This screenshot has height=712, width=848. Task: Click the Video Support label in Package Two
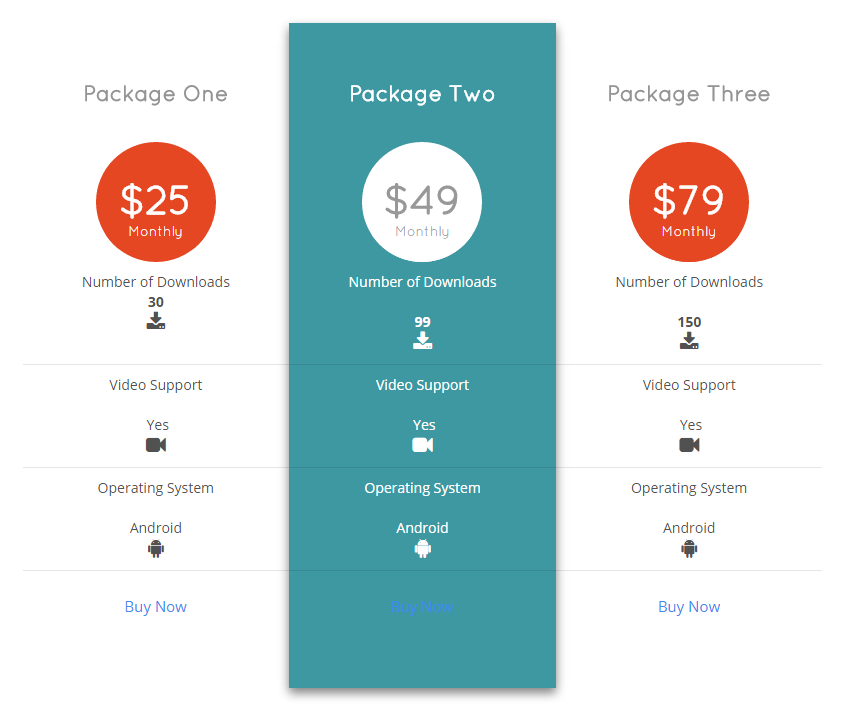[422, 385]
